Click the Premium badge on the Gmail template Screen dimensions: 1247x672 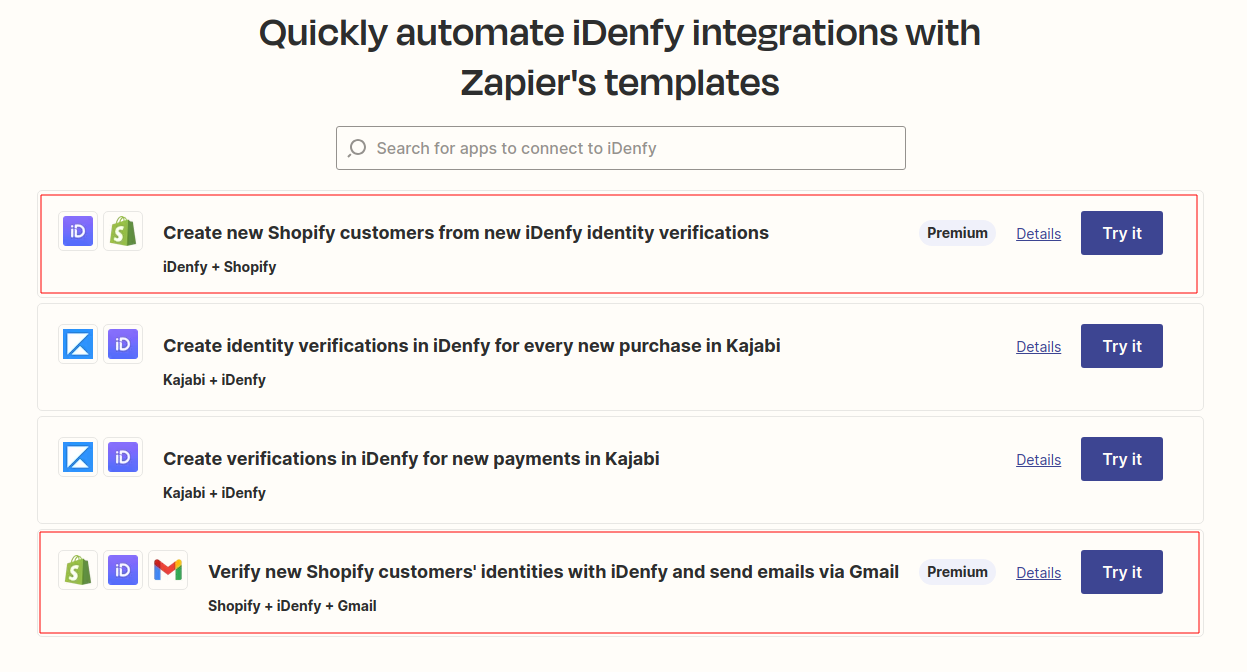956,571
